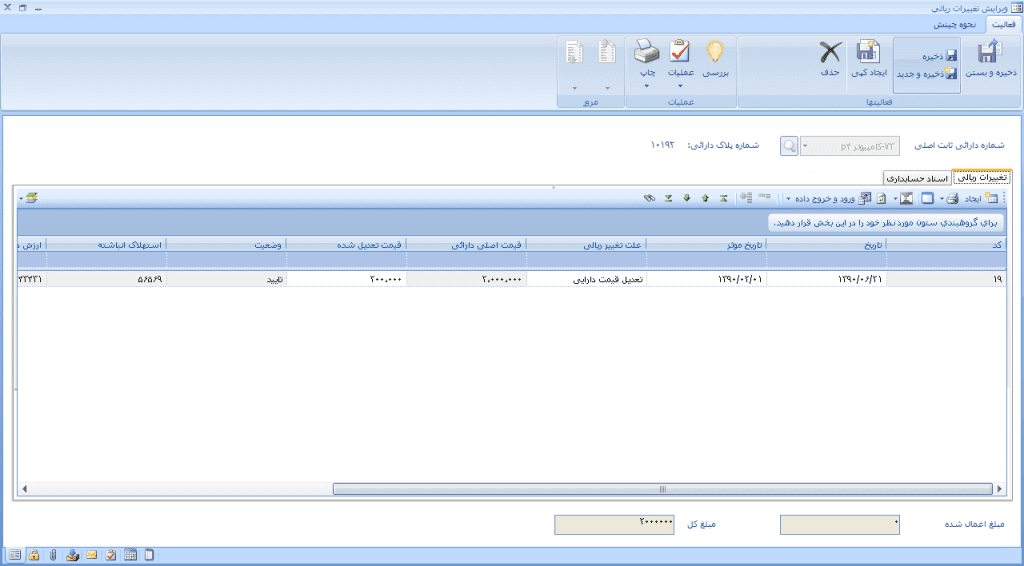Viewport: 1024px width, 566px height.
Task: Click the calendar icon in the bottom bar
Action: 130,555
